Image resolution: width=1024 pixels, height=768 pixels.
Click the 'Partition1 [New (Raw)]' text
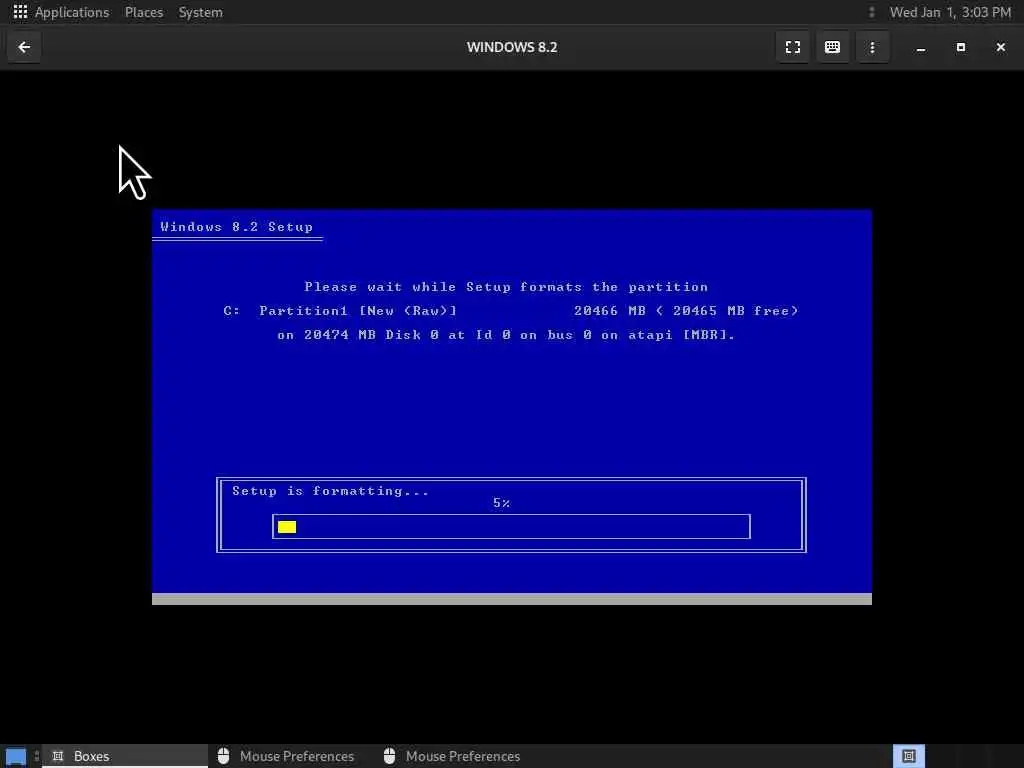coord(358,311)
